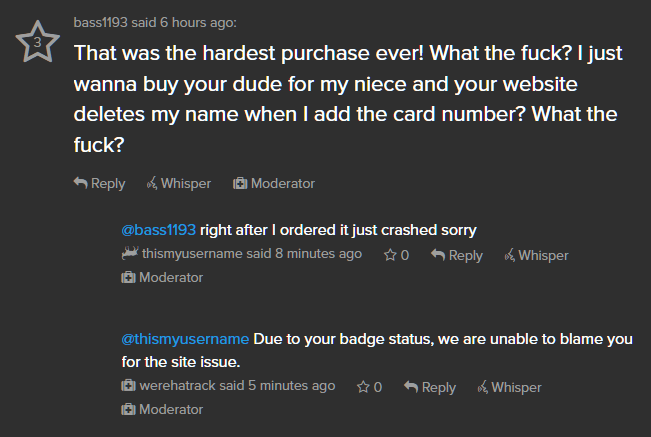Click thismyusername's badge icon
The width and height of the screenshot is (651, 437).
click(x=129, y=254)
